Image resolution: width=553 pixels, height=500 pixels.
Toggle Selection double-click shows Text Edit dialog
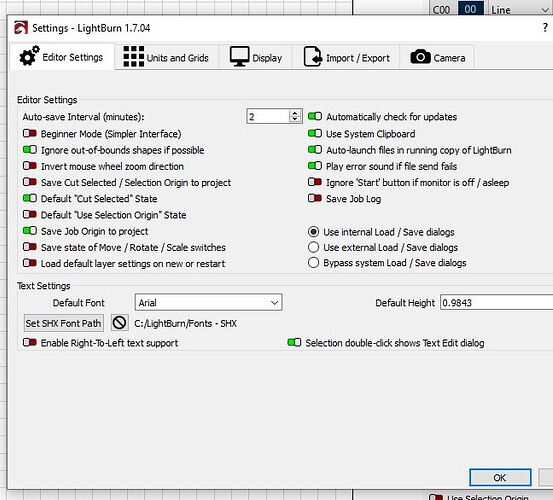(294, 343)
